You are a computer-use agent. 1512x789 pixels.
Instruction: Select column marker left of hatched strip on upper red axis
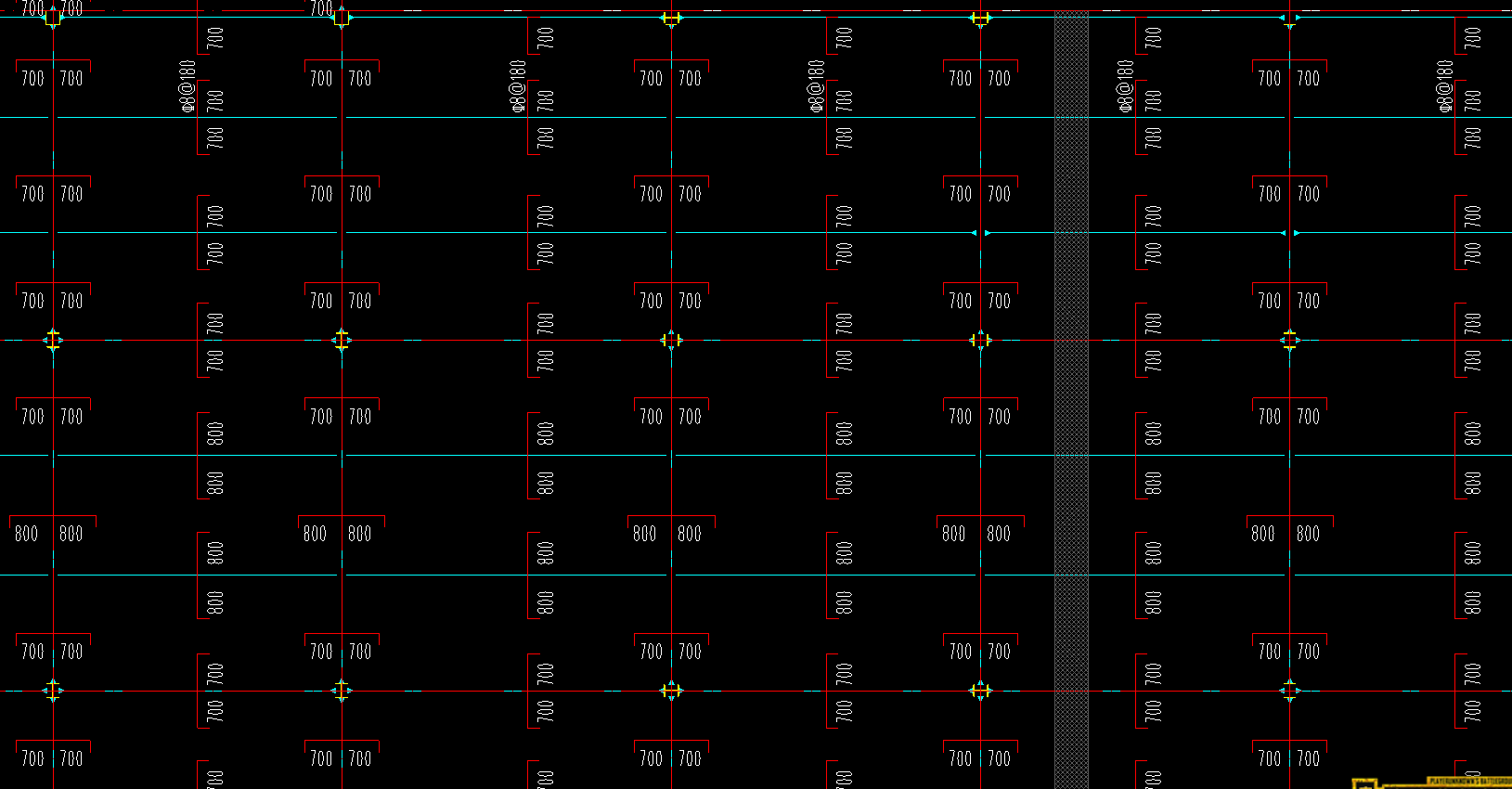[x=980, y=341]
